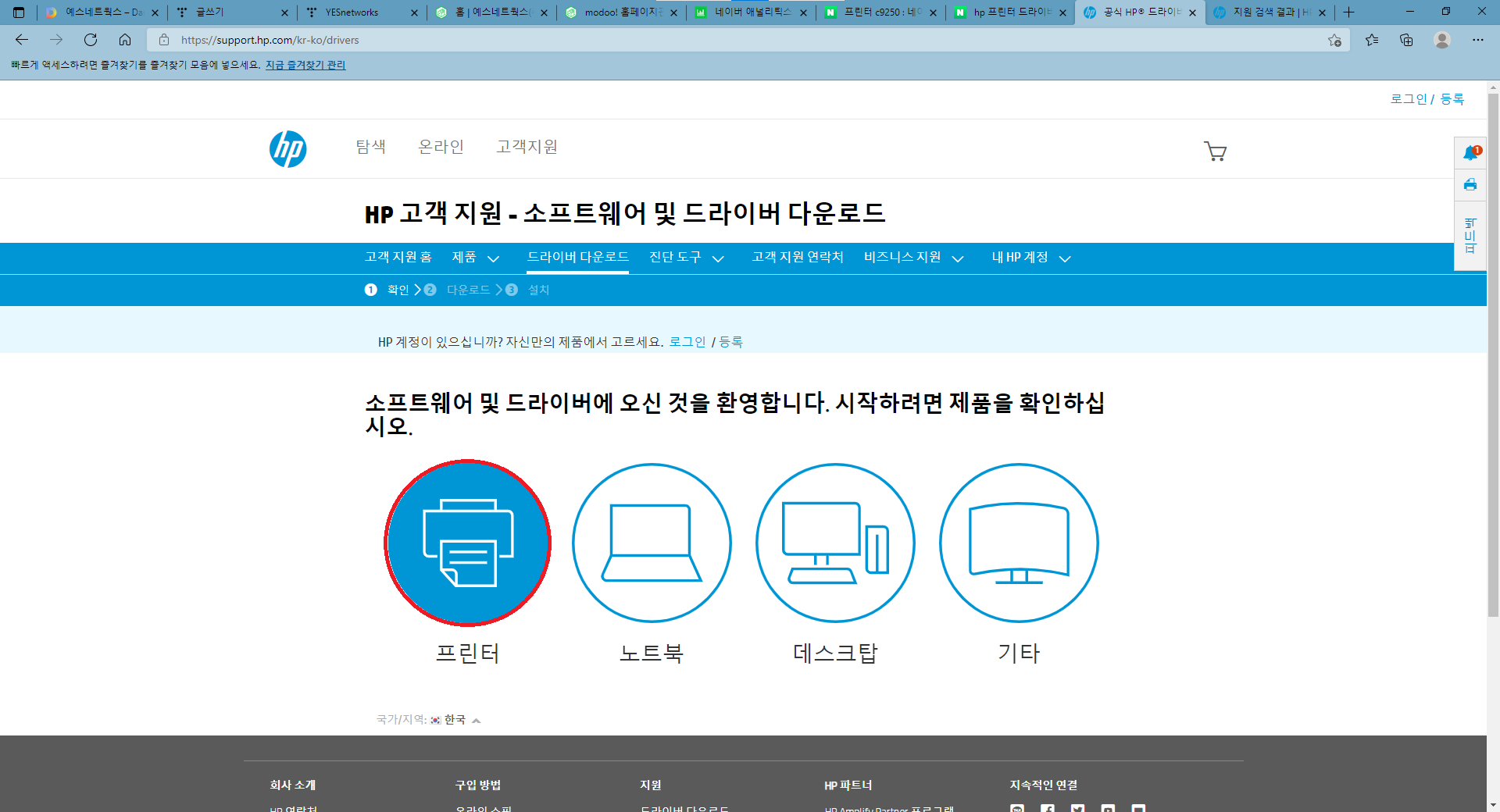The height and width of the screenshot is (812, 1500).
Task: Switch to the 지원 검색 결과 tab
Action: 1270,12
